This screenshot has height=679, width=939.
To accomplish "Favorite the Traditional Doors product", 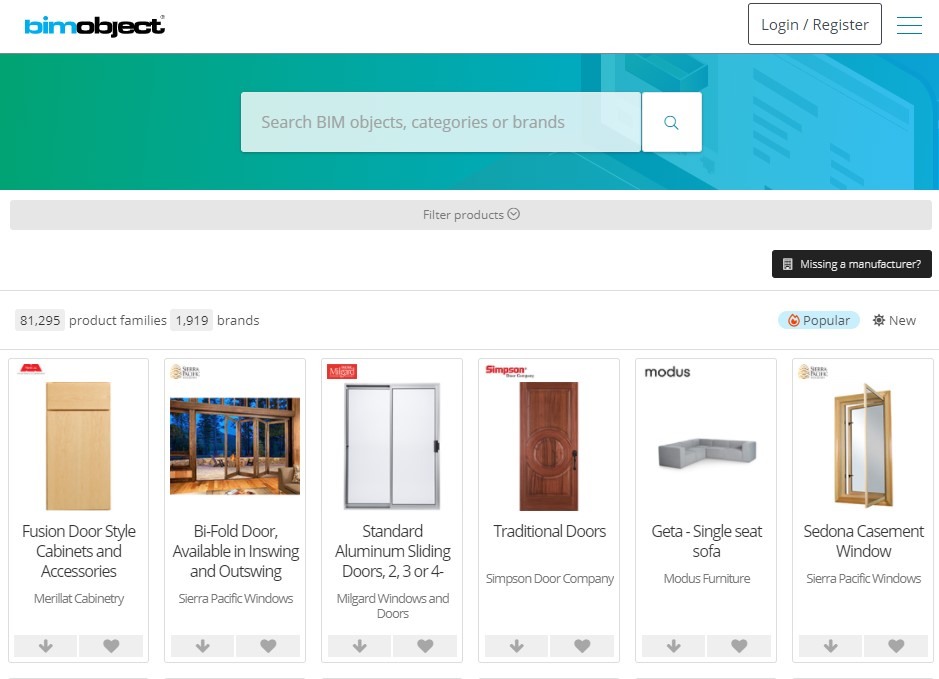I will click(x=582, y=645).
